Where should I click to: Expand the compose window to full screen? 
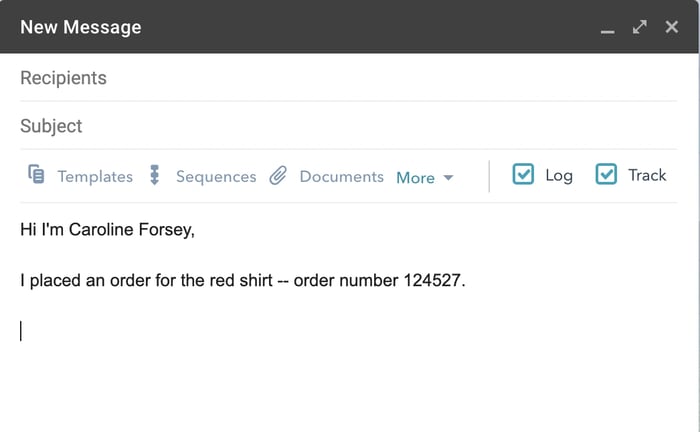[x=640, y=27]
